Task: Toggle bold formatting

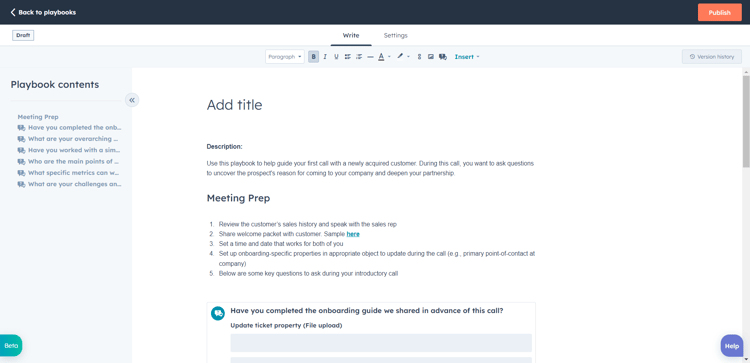Action: click(313, 56)
